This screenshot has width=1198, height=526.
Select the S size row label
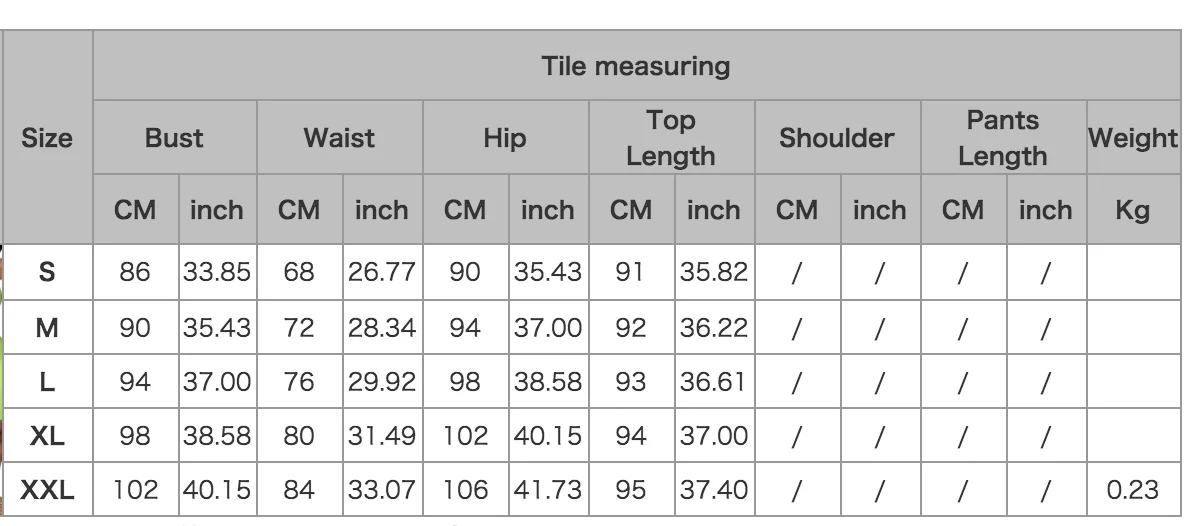[x=47, y=271]
